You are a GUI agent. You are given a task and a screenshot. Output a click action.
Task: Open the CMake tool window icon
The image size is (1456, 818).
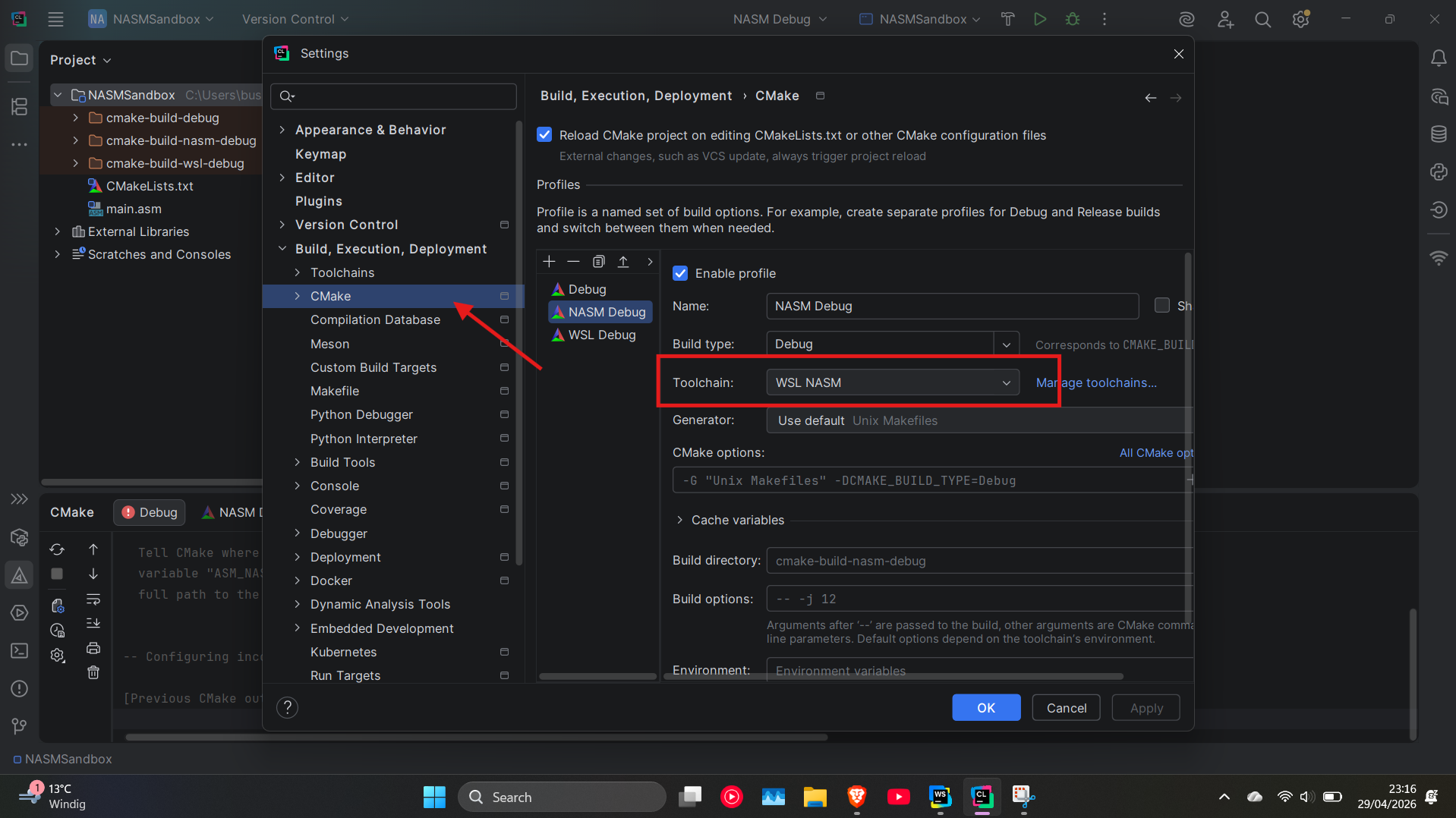19,575
